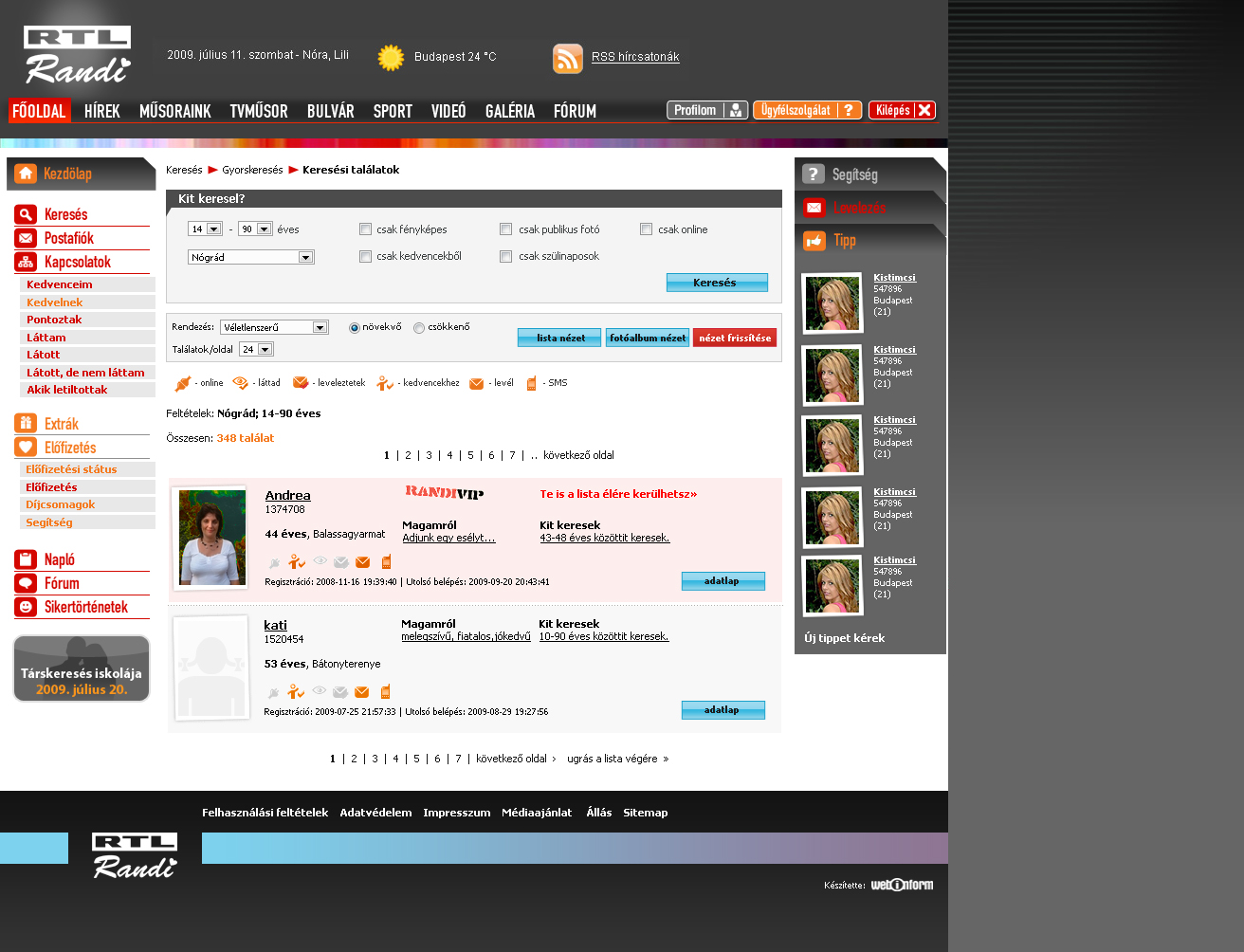The image size is (1244, 952).
Task: Click the Előfizetés heart icon in sidebar
Action: 26,448
